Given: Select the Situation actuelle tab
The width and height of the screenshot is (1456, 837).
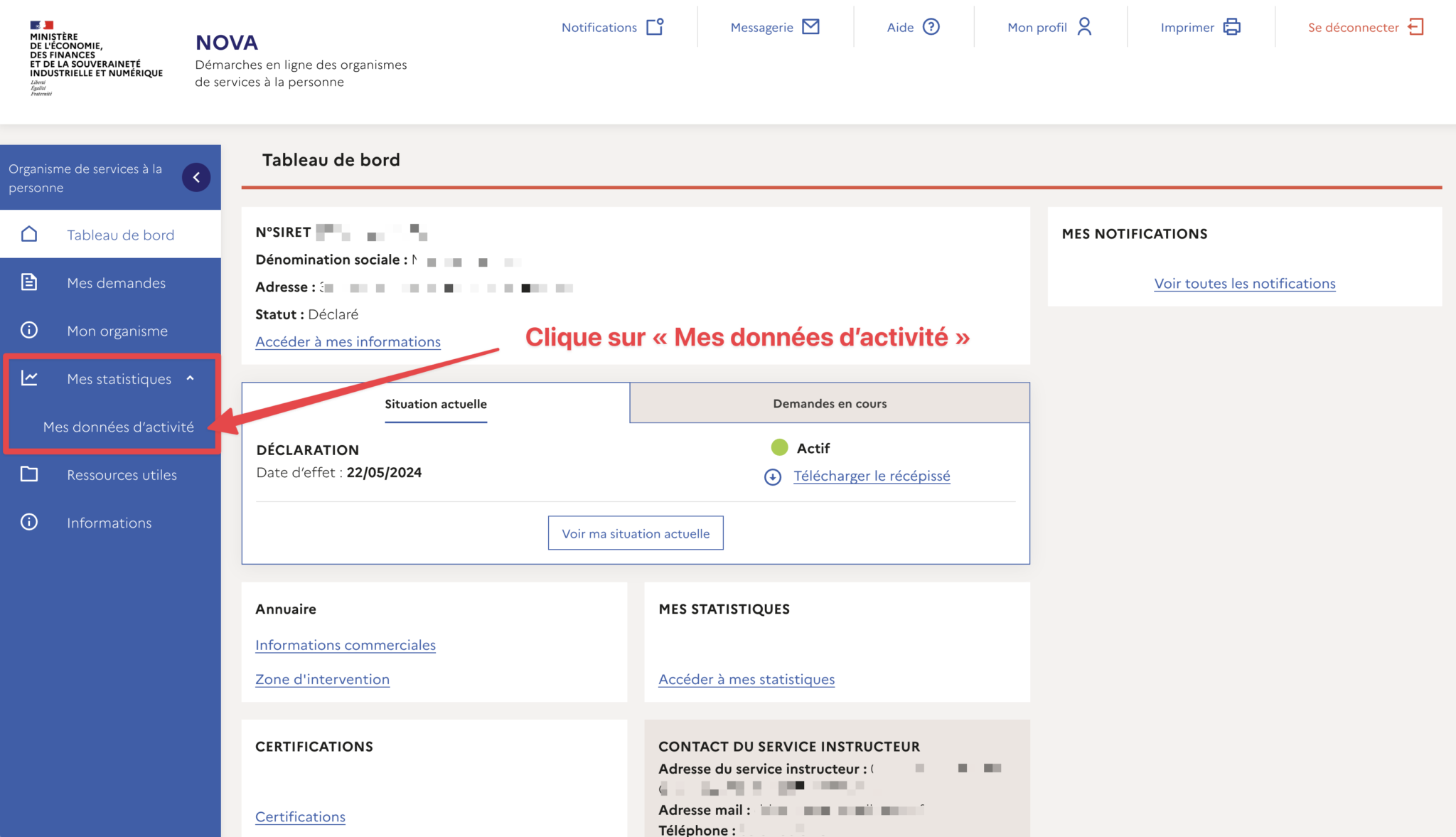Looking at the screenshot, I should tap(436, 404).
